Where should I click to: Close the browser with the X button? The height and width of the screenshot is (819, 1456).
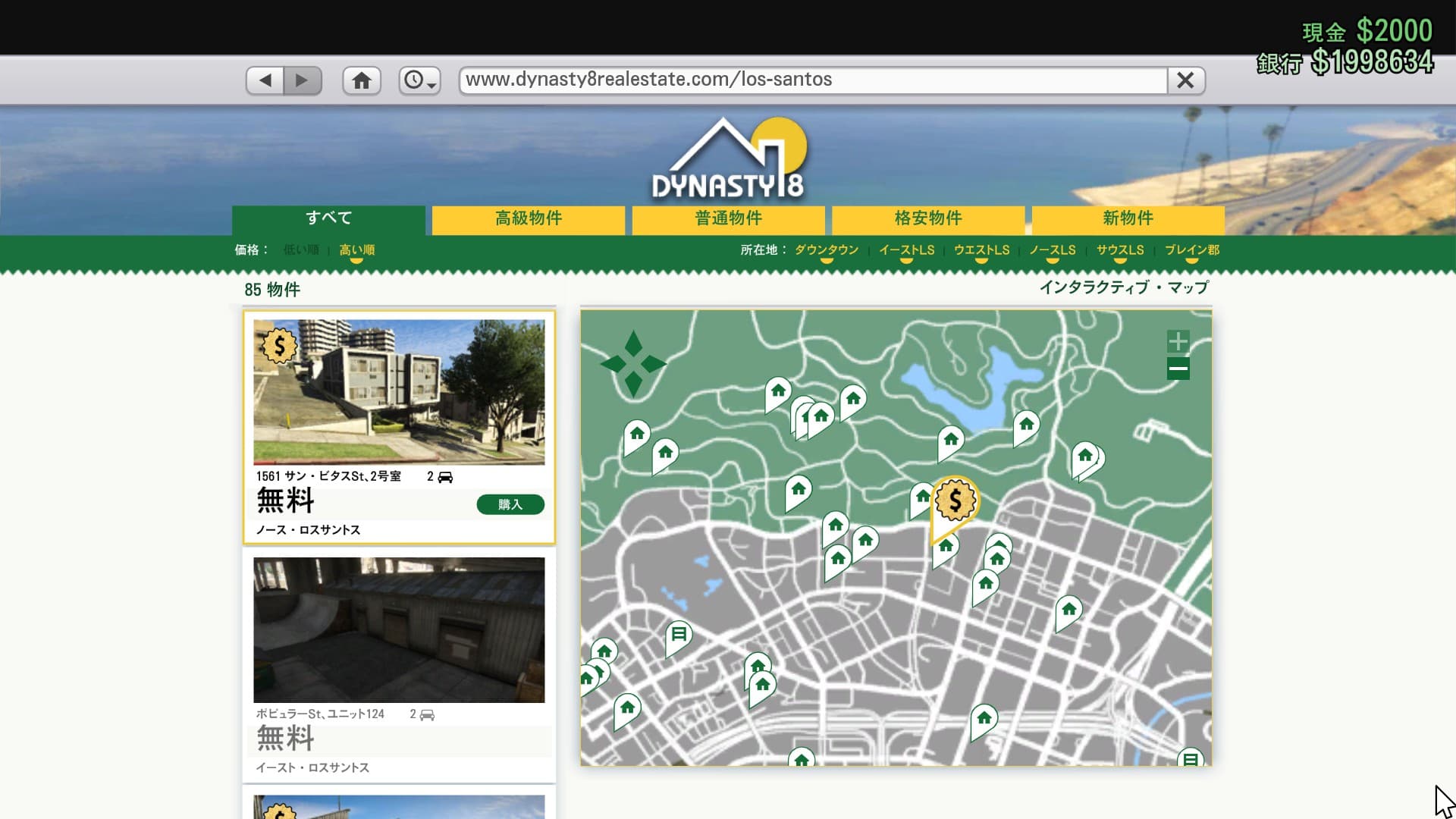pyautogui.click(x=1185, y=80)
